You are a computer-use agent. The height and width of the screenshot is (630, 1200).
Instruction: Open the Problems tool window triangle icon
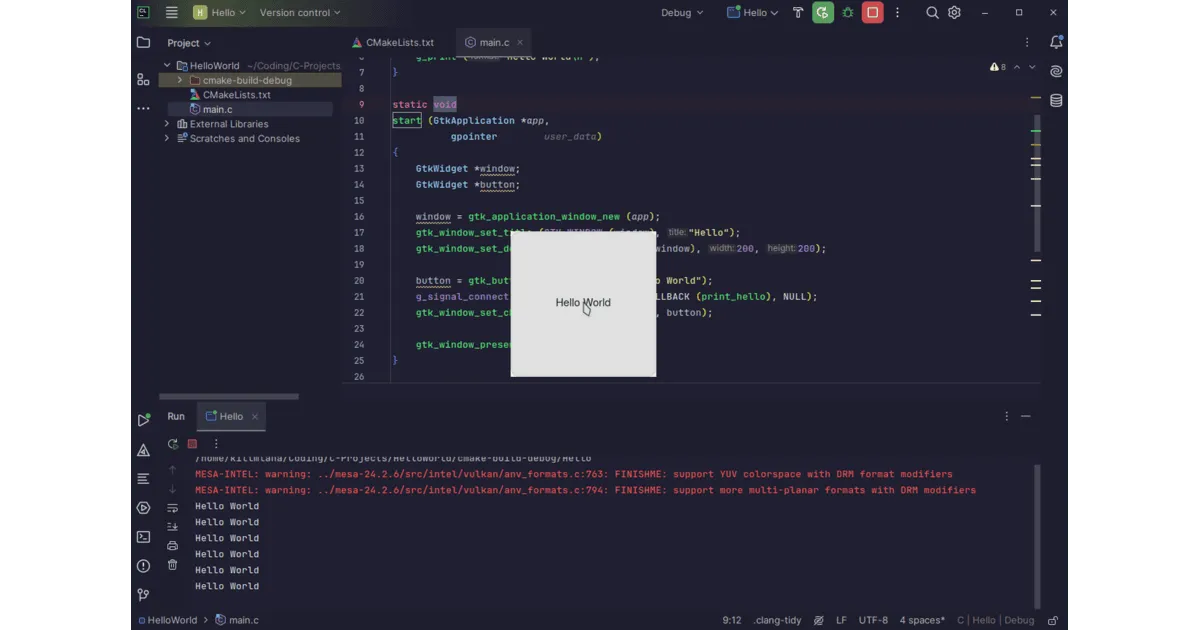pos(143,450)
